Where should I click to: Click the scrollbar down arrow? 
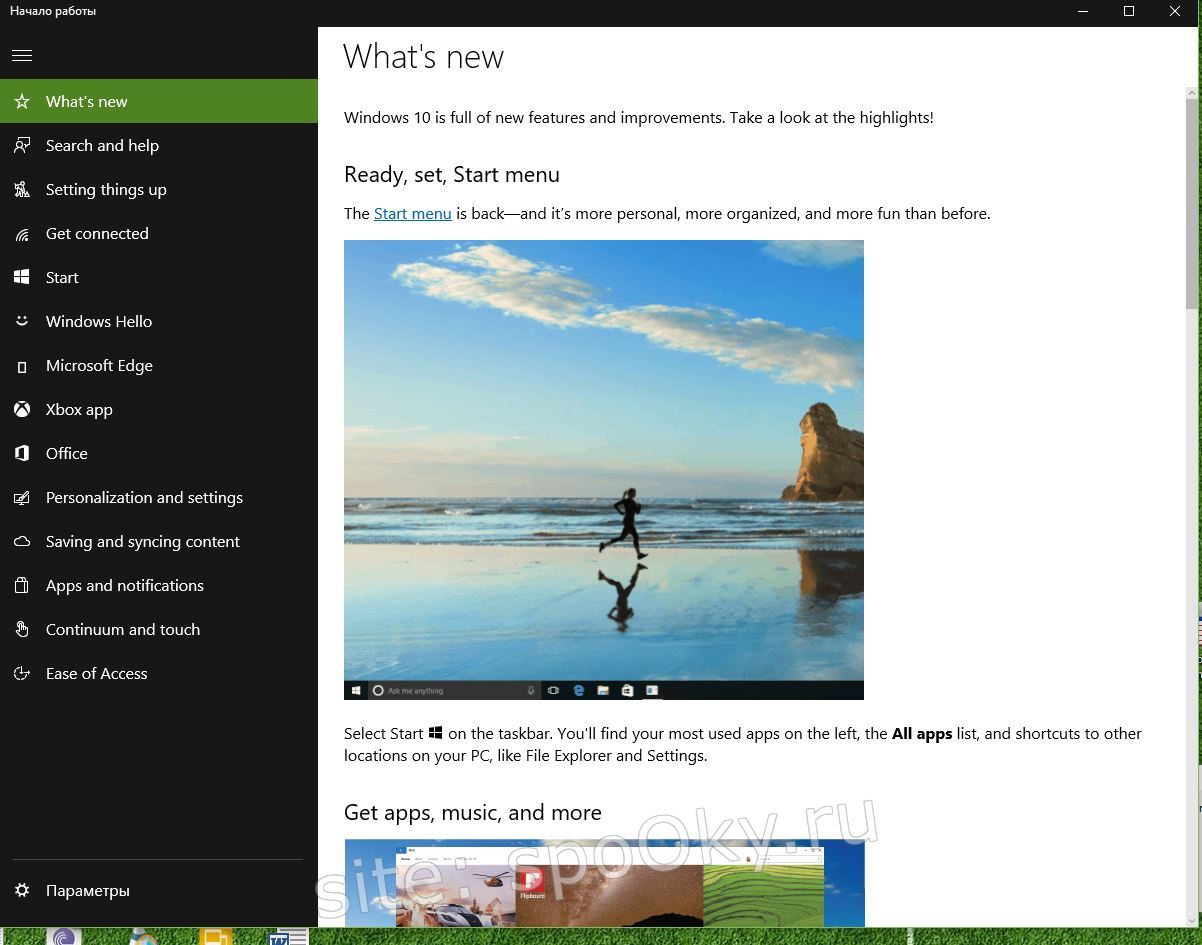(x=1192, y=919)
